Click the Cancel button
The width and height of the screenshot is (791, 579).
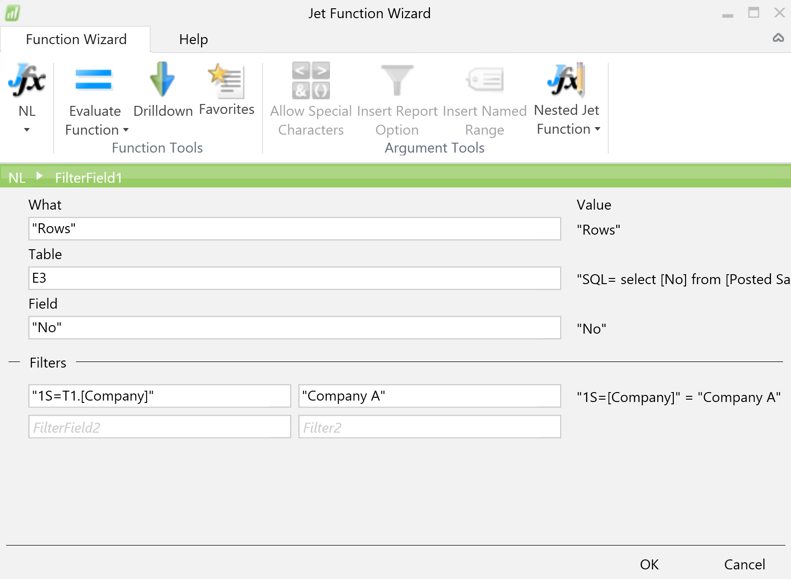click(x=745, y=564)
